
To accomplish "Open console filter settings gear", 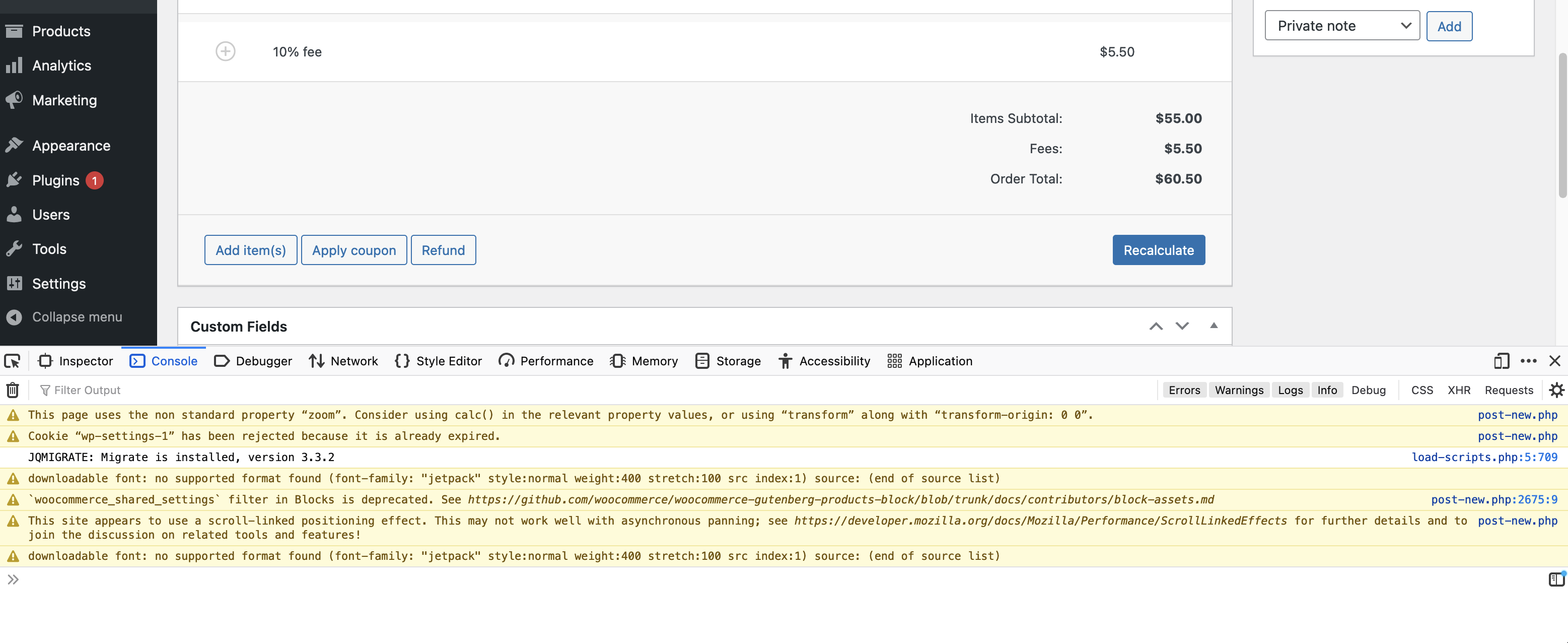I will tap(1556, 390).
